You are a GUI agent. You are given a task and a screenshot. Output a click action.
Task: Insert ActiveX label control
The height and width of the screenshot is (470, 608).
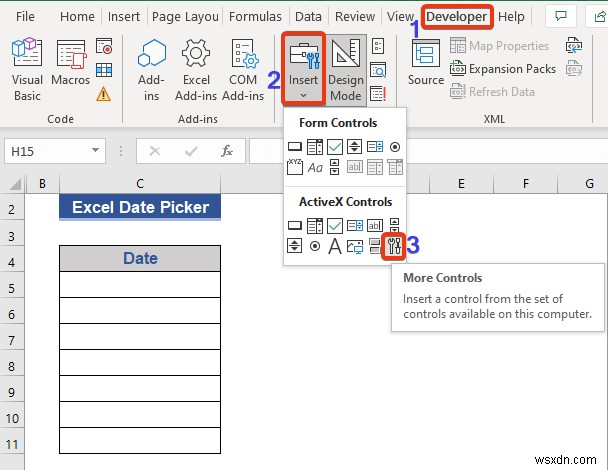[335, 246]
